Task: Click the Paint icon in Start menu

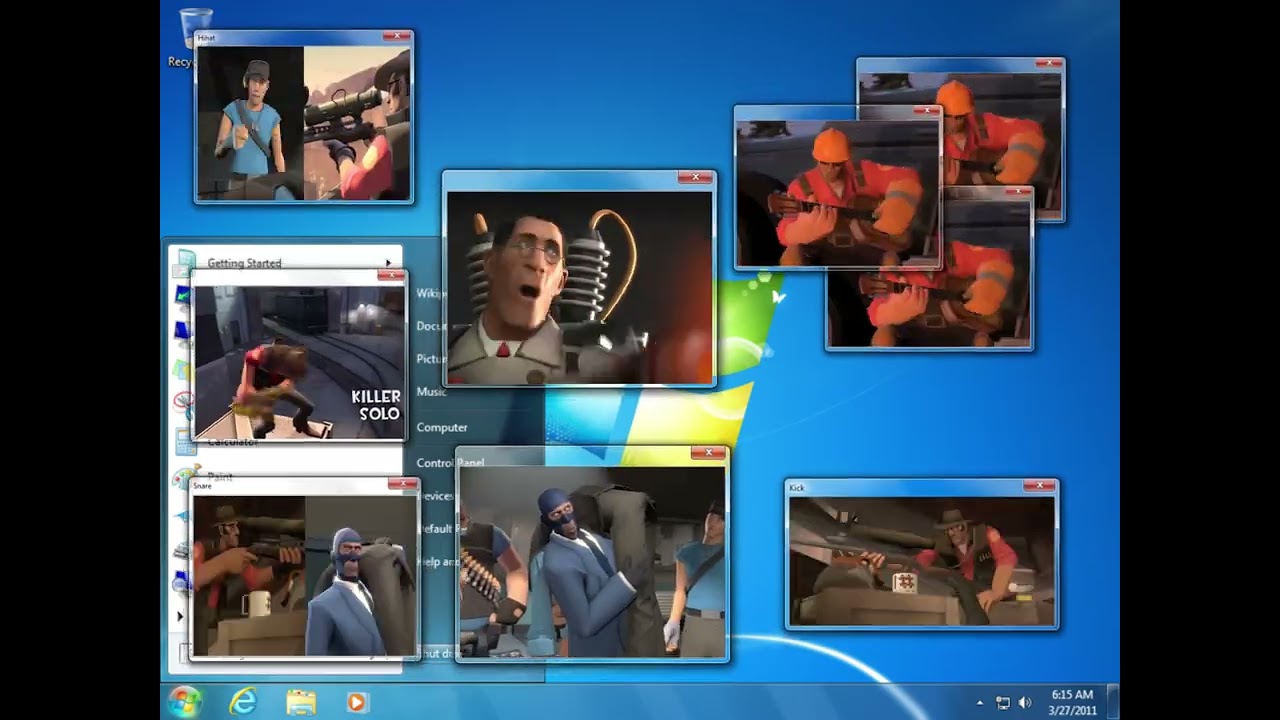Action: click(x=185, y=477)
